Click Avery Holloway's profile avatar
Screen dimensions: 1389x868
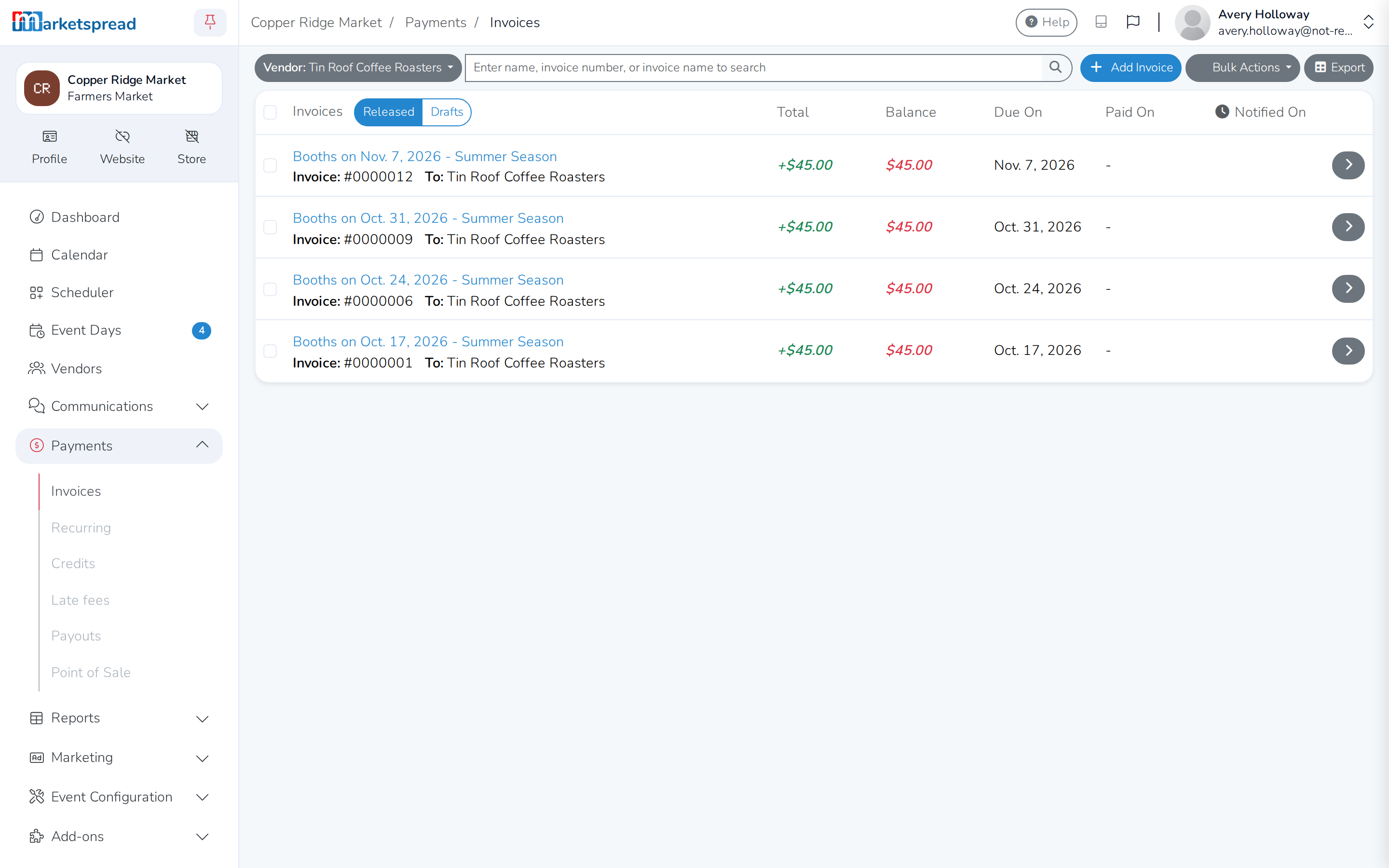[x=1192, y=22]
